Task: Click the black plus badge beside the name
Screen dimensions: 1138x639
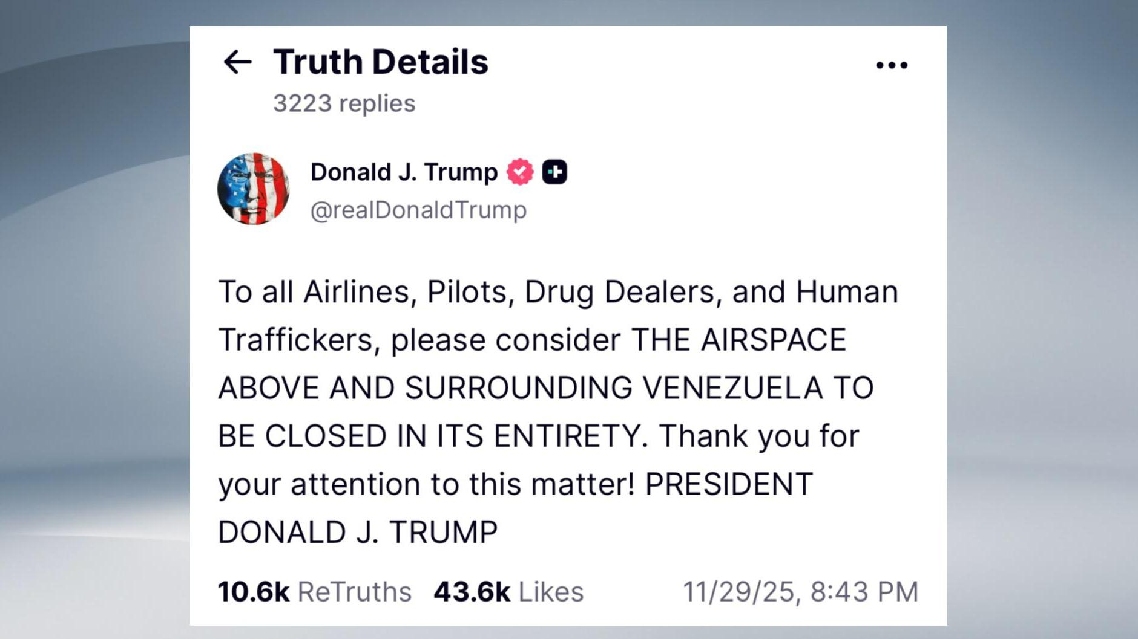Action: click(x=555, y=172)
